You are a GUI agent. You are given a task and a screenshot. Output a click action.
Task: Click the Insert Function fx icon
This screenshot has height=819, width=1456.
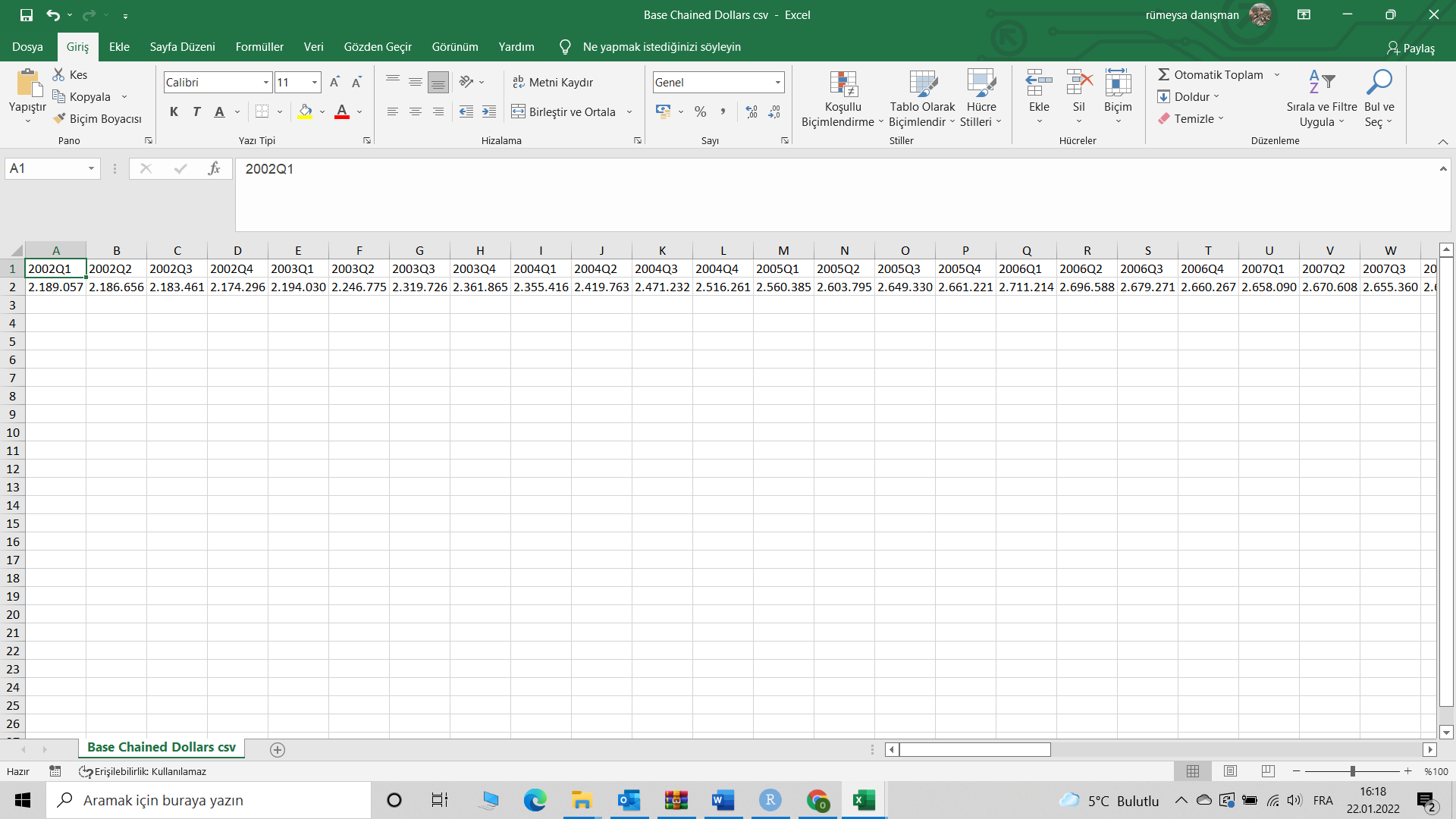[x=214, y=168]
